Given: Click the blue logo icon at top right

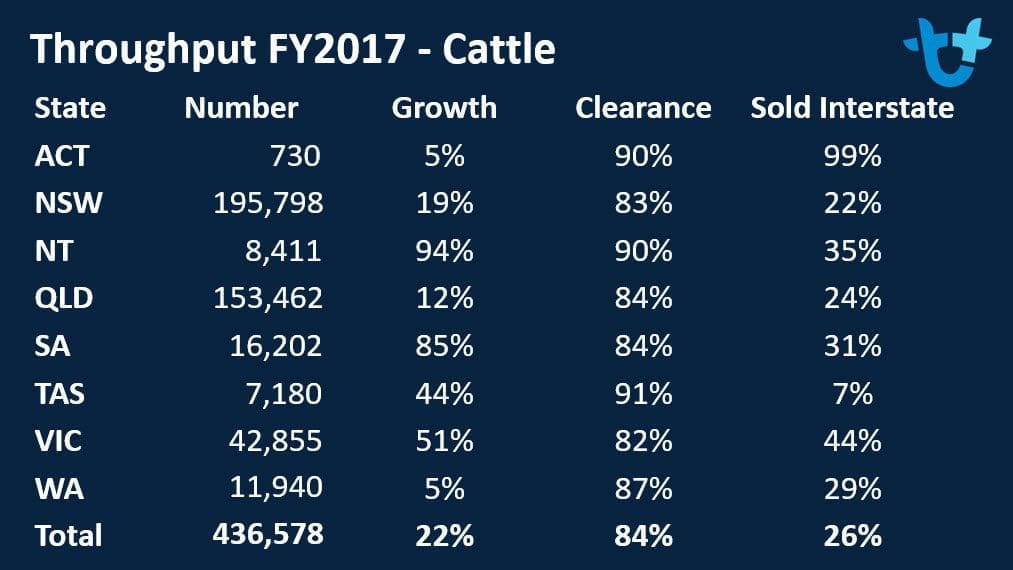Looking at the screenshot, I should pos(947,50).
